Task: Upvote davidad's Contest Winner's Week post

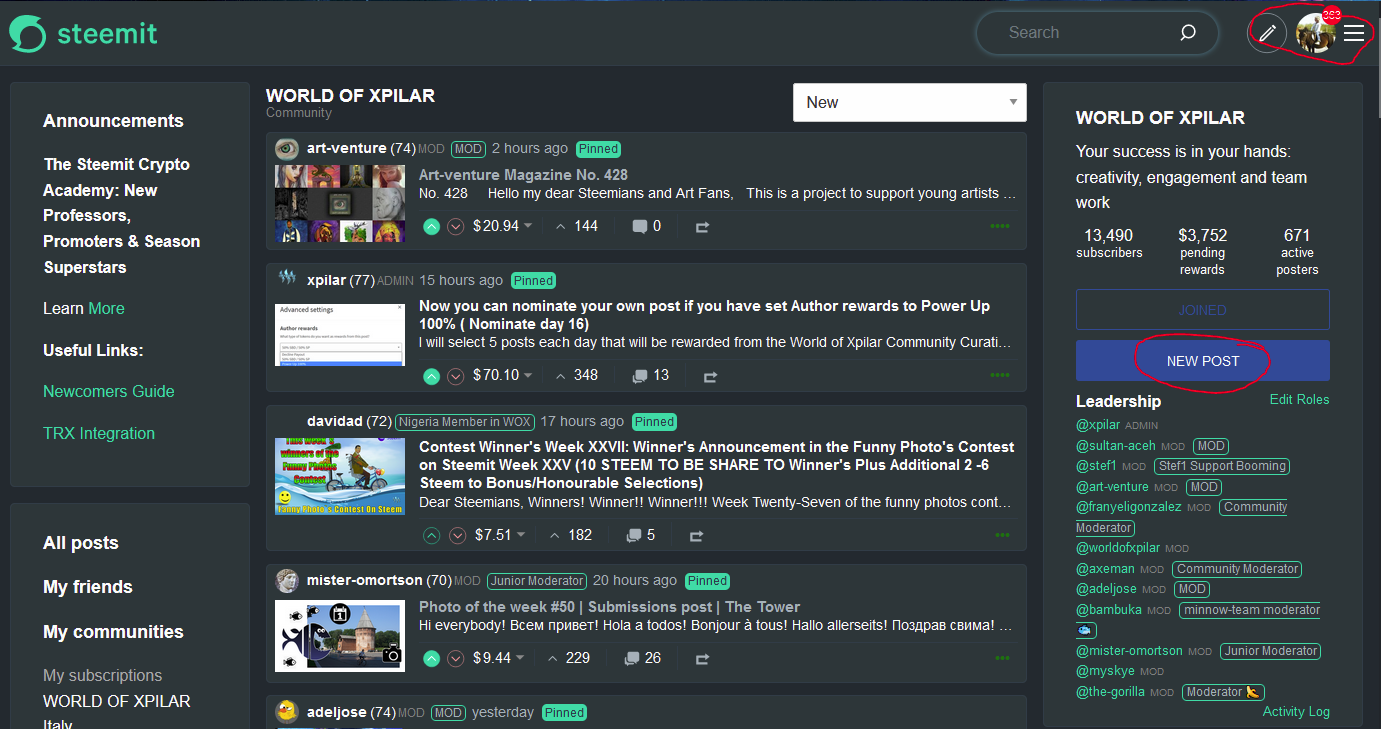Action: coord(431,535)
